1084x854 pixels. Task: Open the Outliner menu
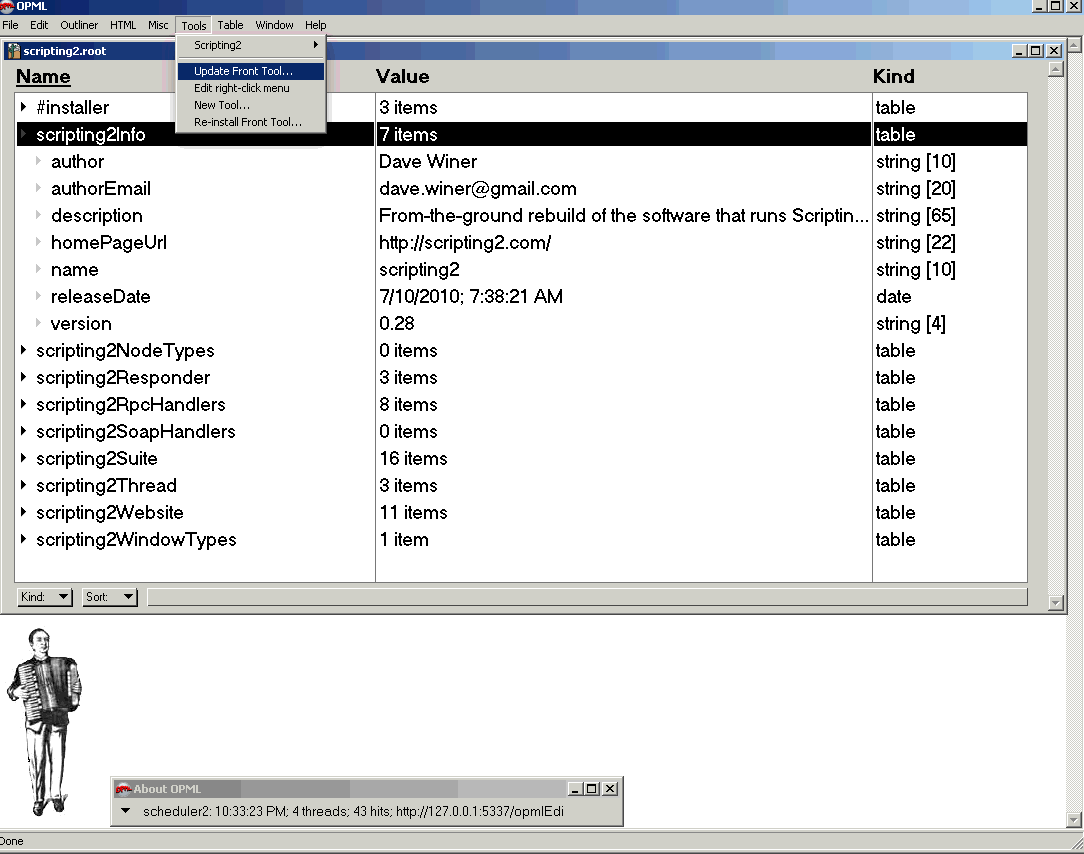pyautogui.click(x=79, y=25)
